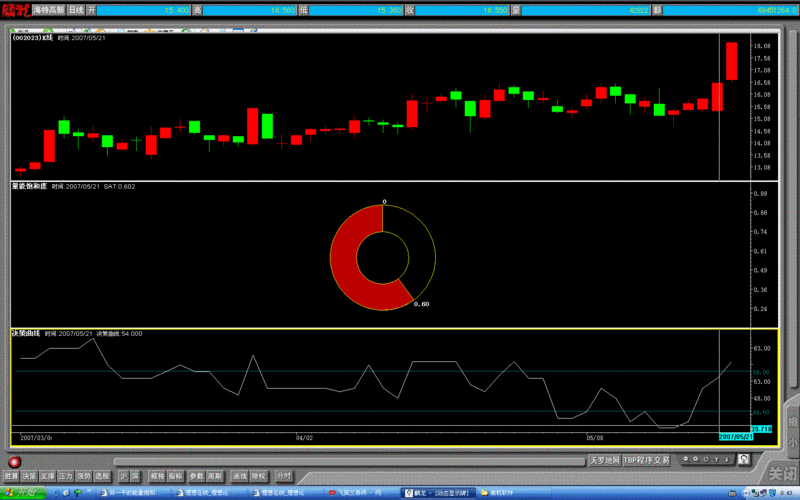
Task: Open the 参数 parameters option
Action: pyautogui.click(x=196, y=476)
